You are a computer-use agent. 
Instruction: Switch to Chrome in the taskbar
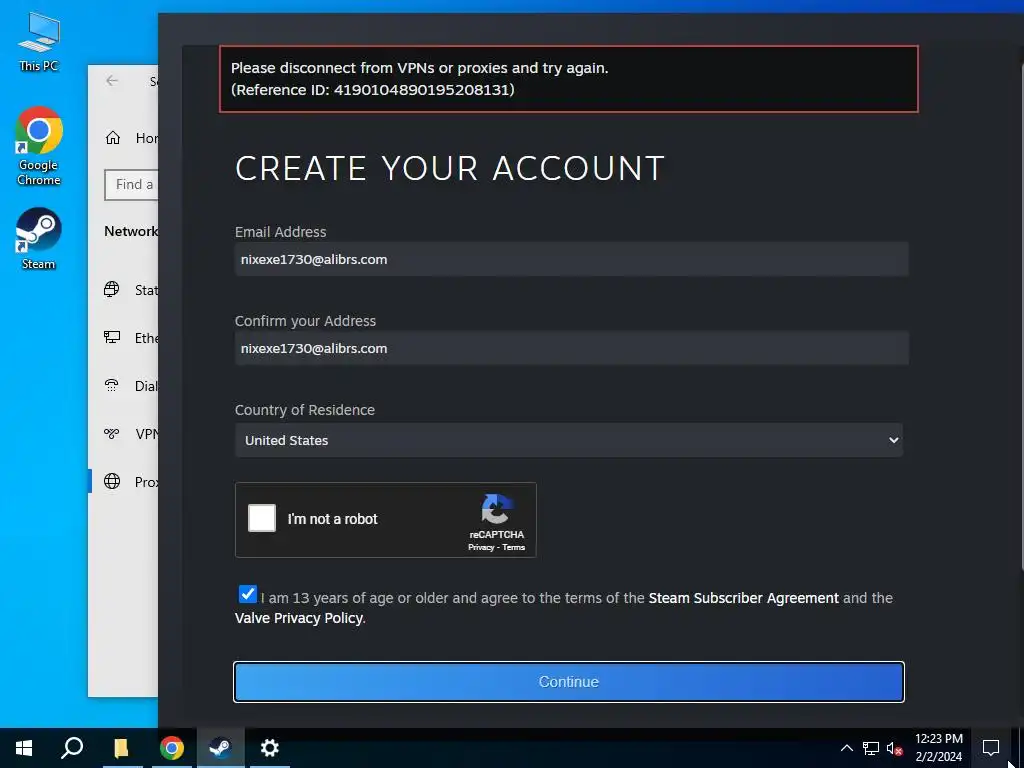172,748
